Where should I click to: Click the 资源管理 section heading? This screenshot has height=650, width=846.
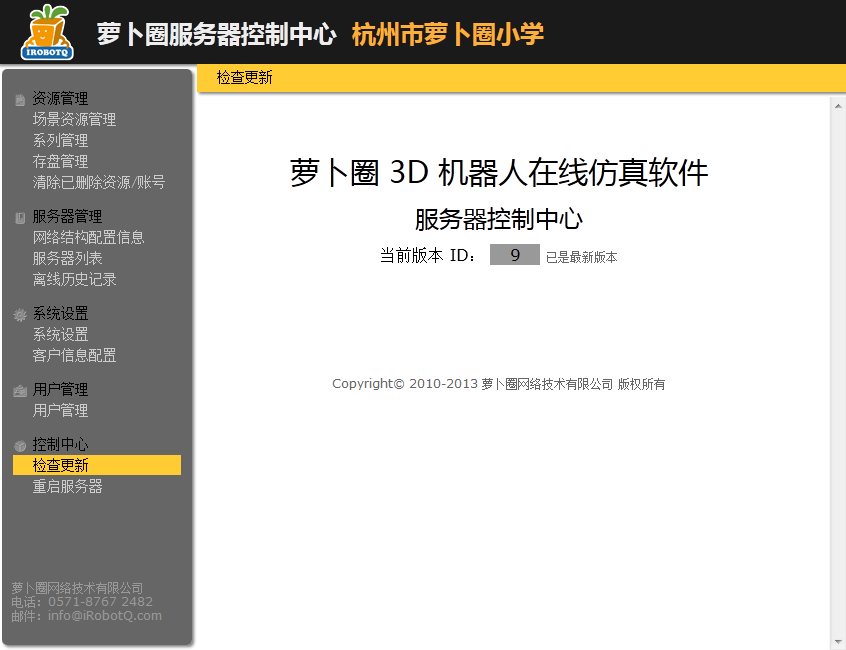[x=60, y=98]
